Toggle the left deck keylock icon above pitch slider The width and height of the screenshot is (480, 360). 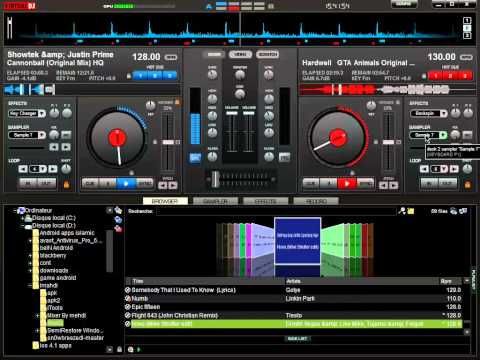[177, 102]
